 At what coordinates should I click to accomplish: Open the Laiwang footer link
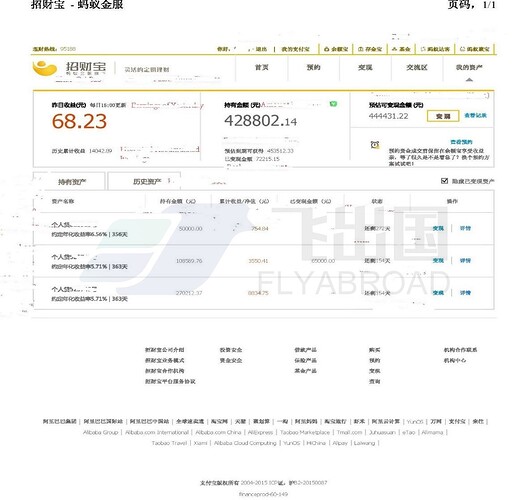tap(364, 443)
